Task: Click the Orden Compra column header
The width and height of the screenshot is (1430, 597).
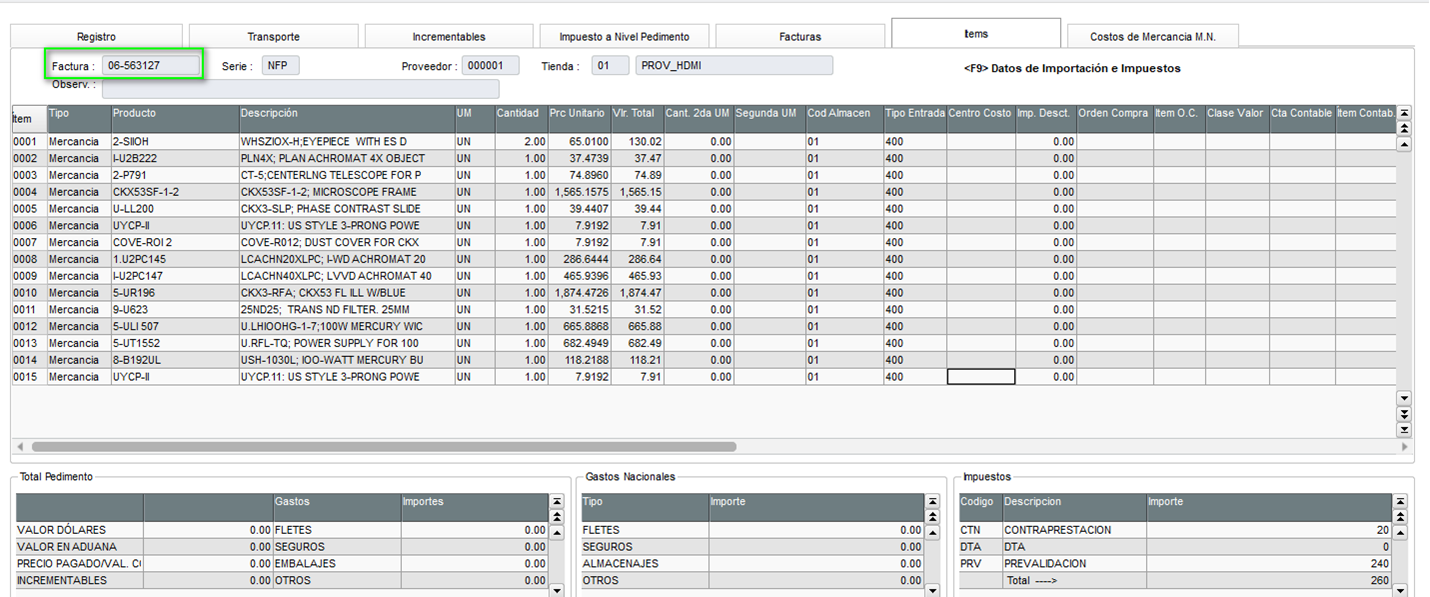Action: (1114, 118)
